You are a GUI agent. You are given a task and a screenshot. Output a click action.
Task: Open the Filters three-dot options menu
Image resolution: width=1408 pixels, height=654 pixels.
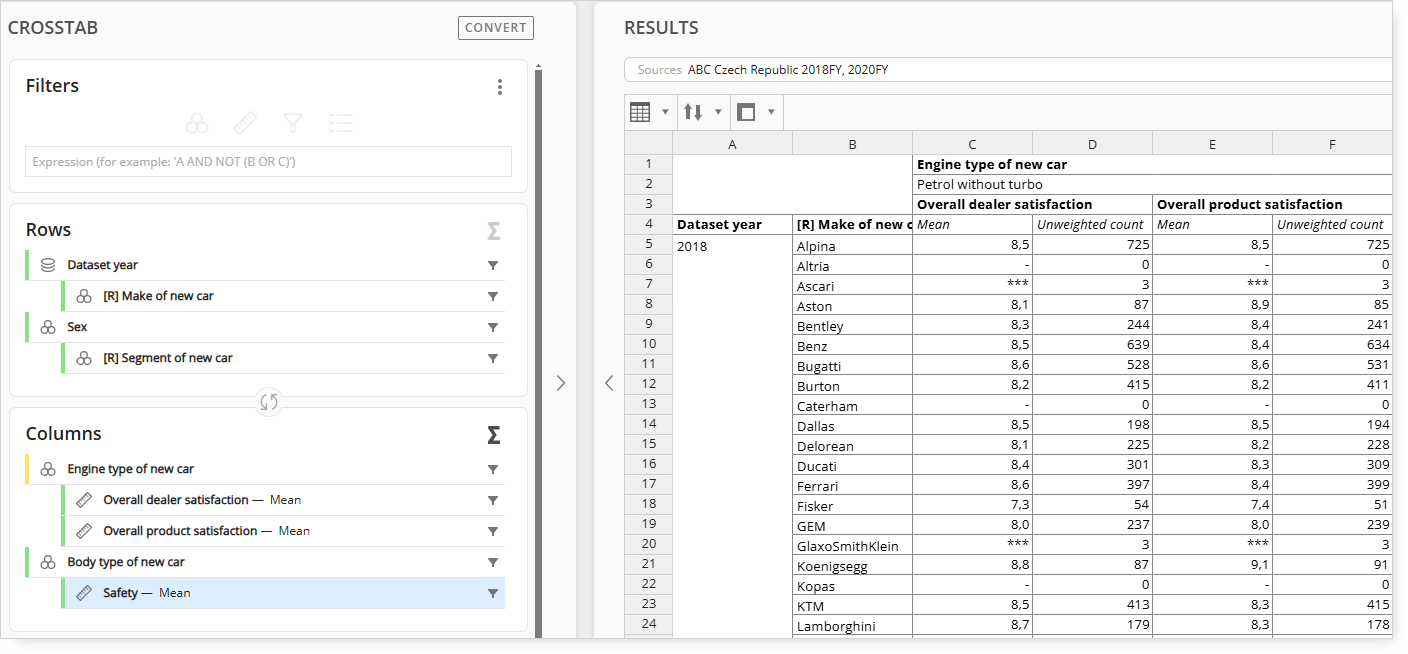(500, 87)
